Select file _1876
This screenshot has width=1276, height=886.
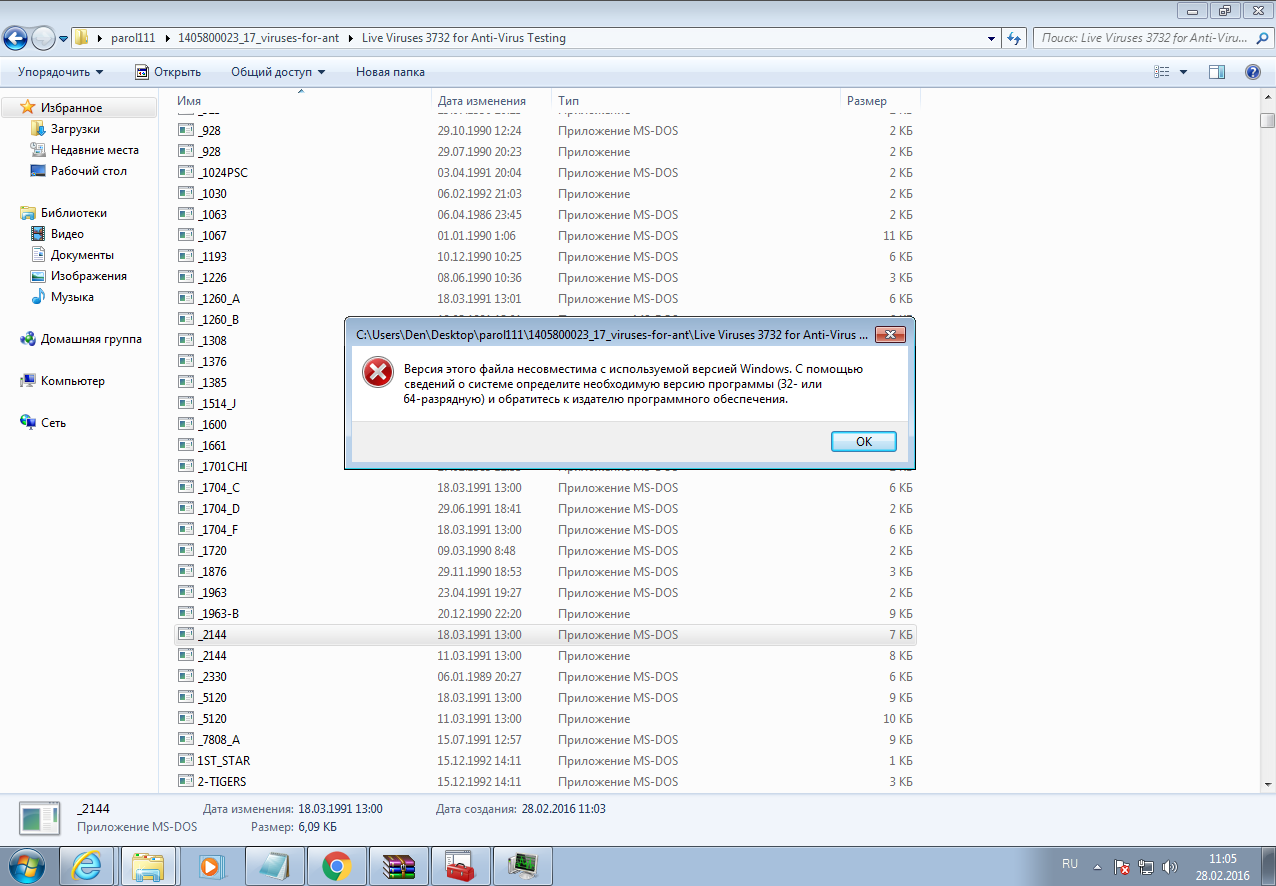pyautogui.click(x=212, y=572)
